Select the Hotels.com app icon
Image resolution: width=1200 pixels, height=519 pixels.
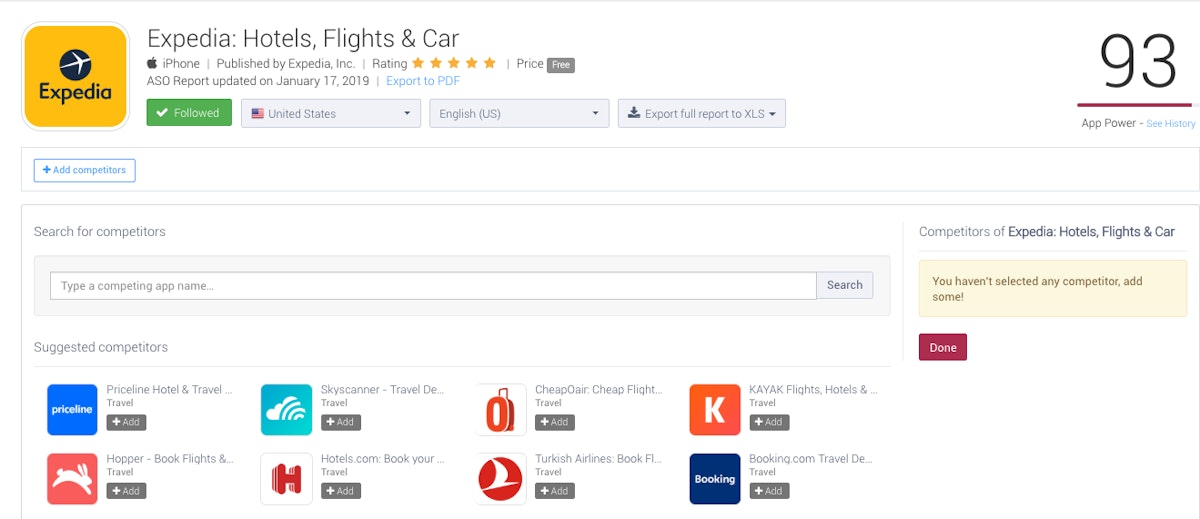click(286, 479)
